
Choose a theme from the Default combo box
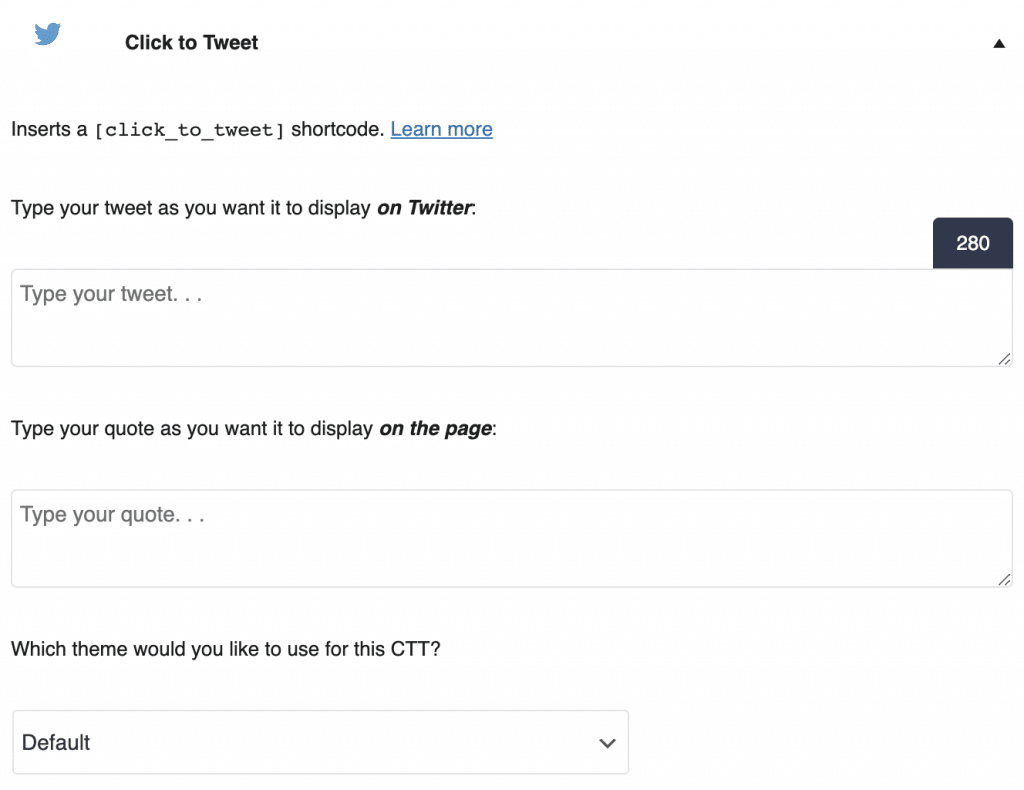[320, 742]
